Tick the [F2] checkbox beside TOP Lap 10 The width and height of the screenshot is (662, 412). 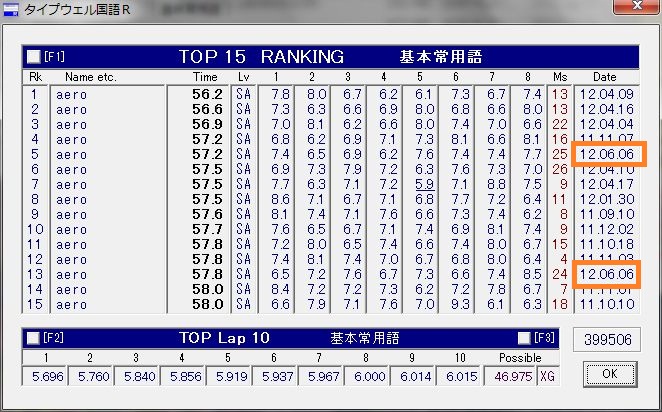[33, 338]
